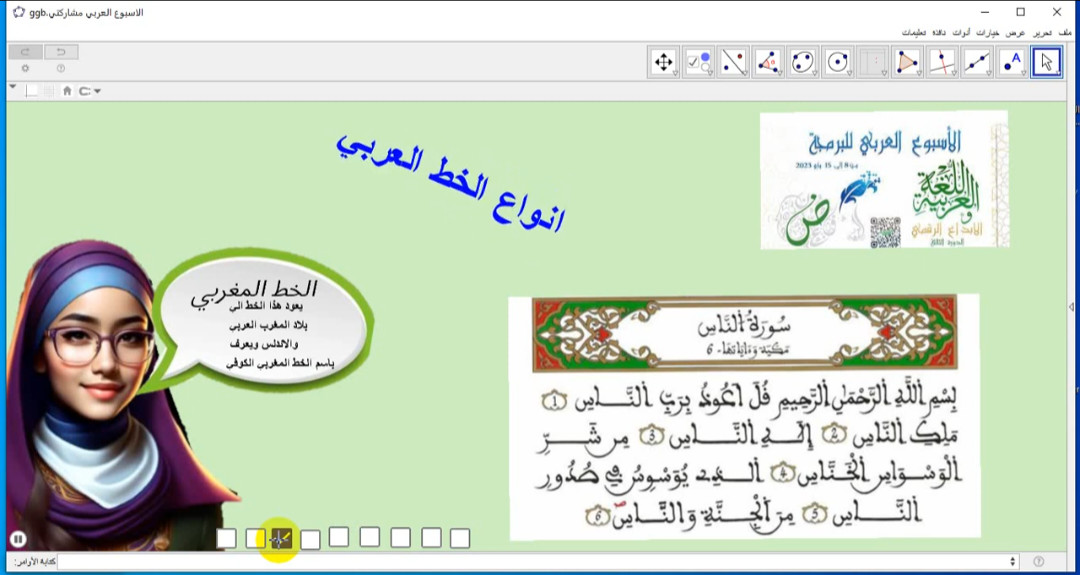This screenshot has height=575, width=1080.
Task: Select the Reflect about line tool
Action: [733, 62]
